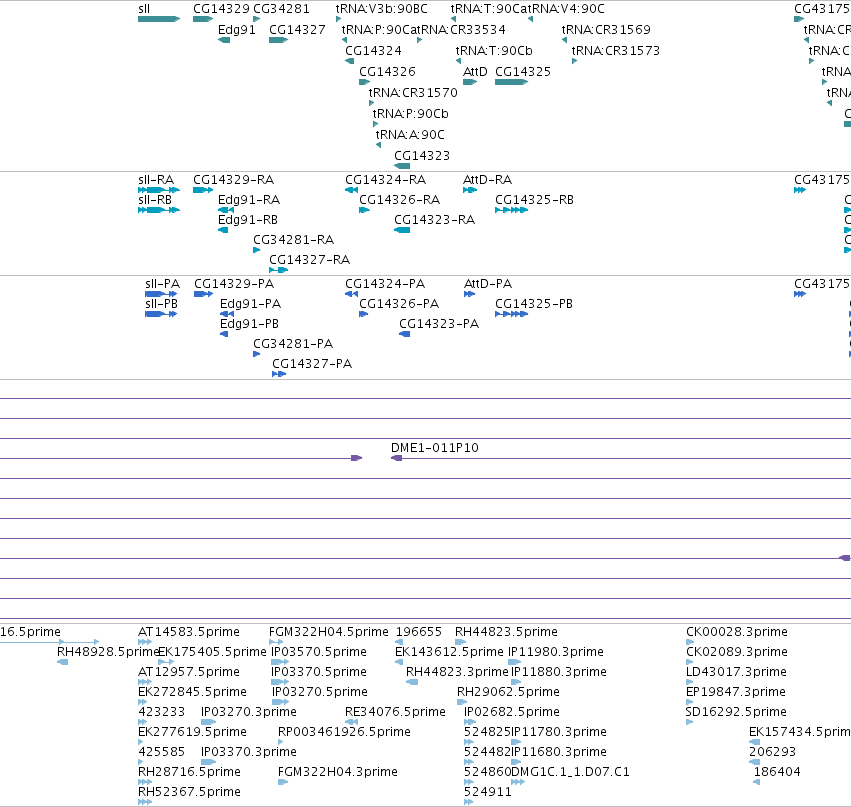Open the Edg91-RA transcript
Viewport: 851px width, 807px height.
pyautogui.click(x=226, y=210)
